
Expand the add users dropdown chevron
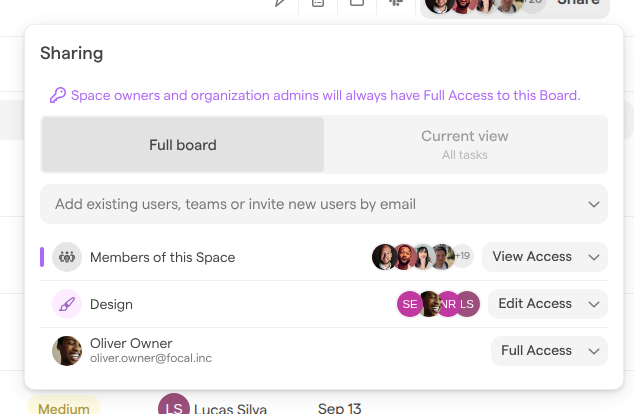coord(594,204)
